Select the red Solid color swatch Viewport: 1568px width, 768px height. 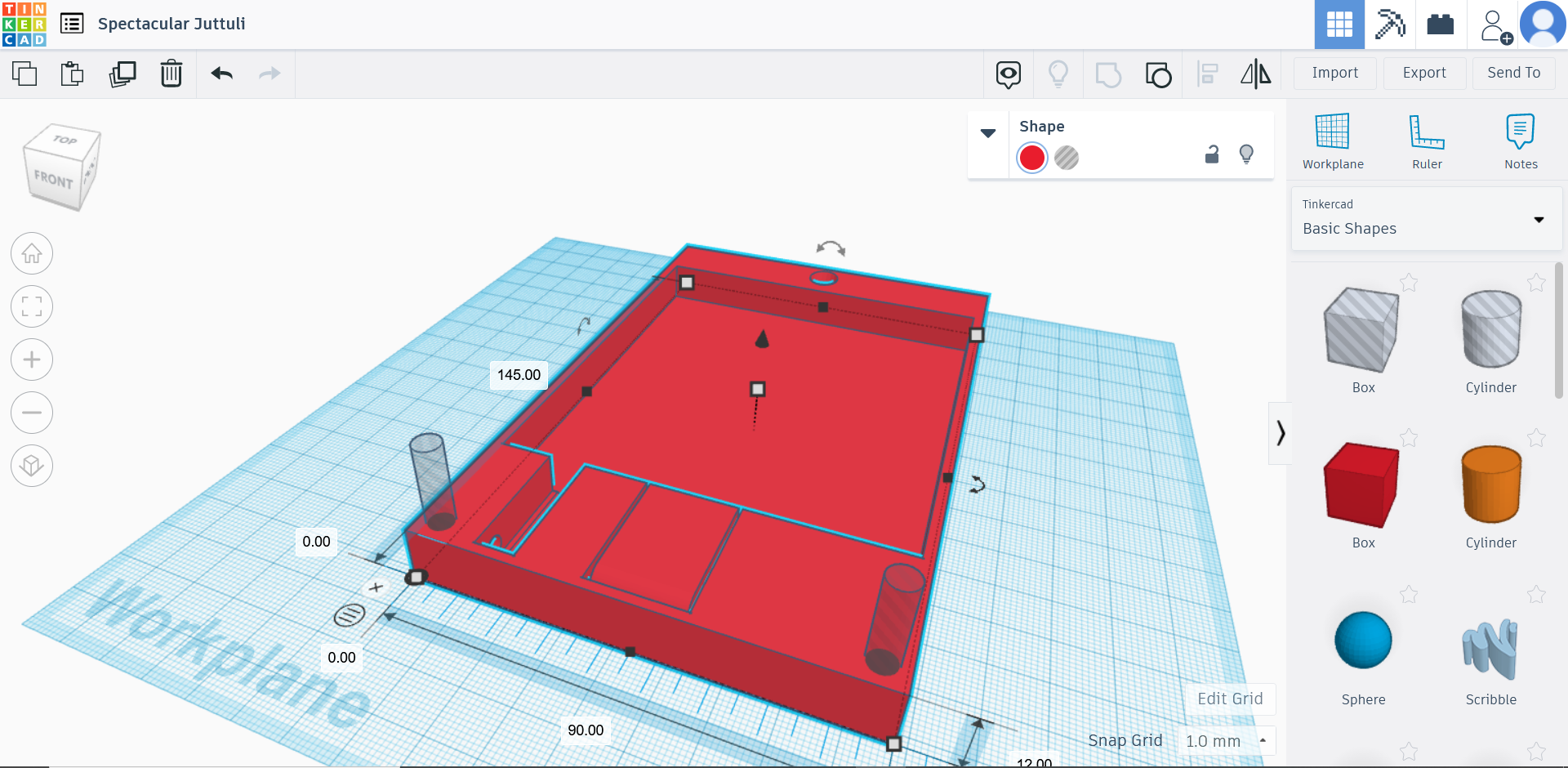coord(1032,158)
